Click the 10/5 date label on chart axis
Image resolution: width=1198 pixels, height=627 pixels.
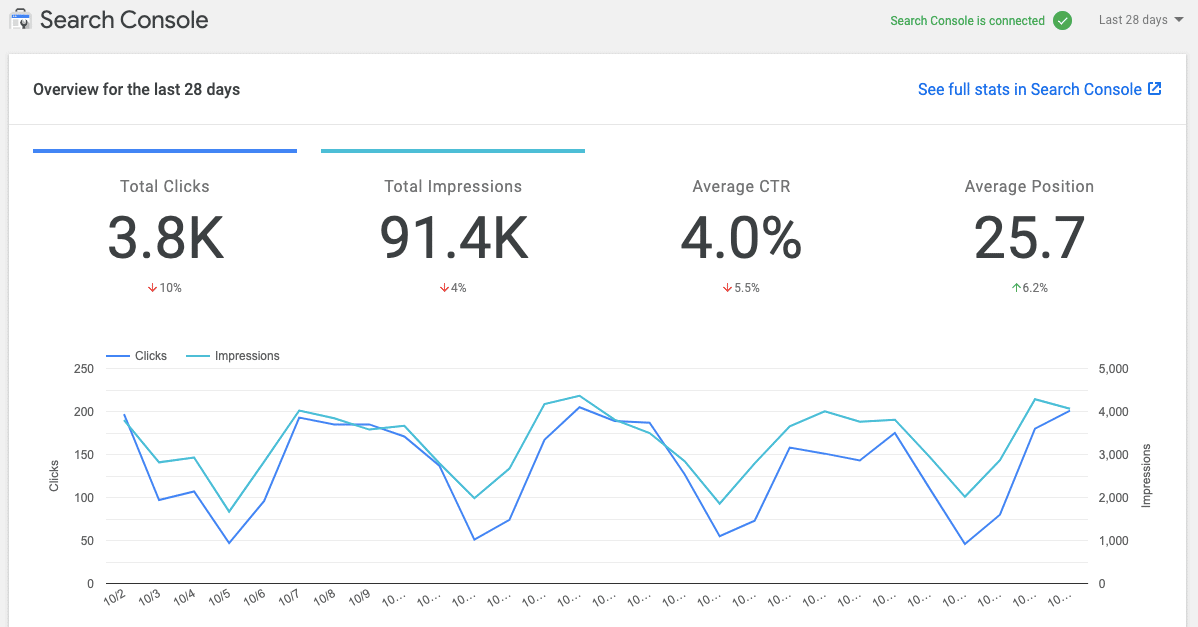219,598
